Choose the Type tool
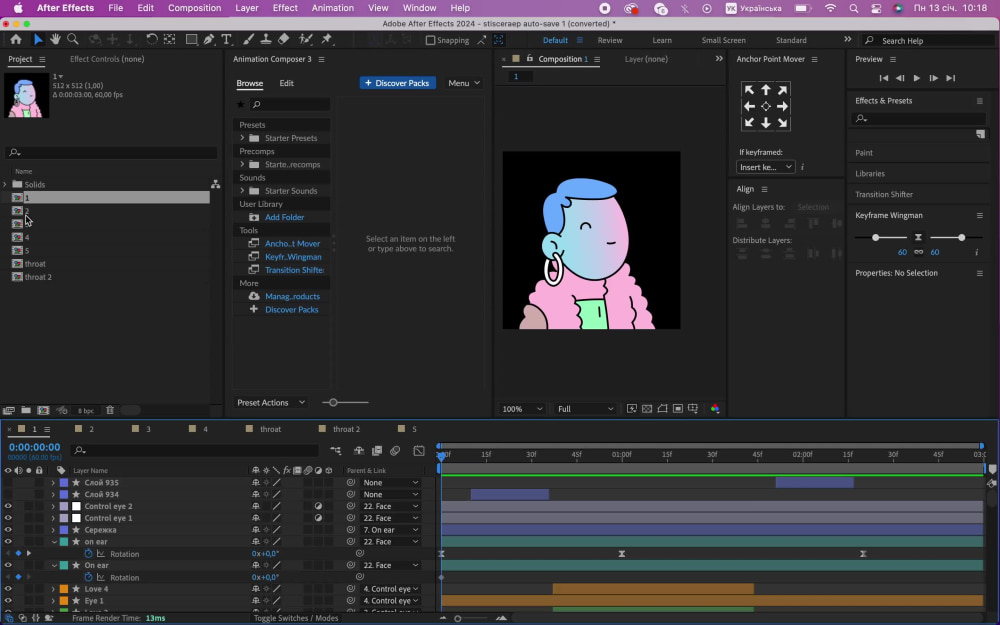1000x625 pixels. tap(227, 39)
